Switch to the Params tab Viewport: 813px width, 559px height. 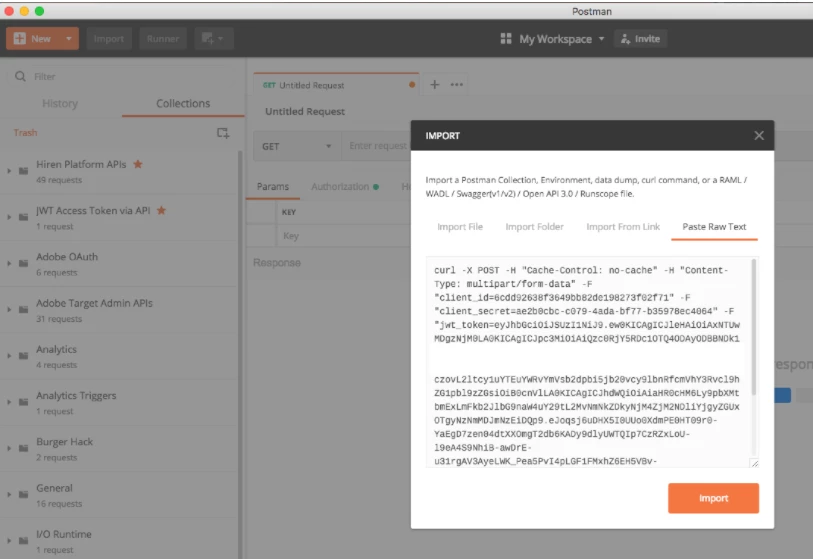click(273, 187)
